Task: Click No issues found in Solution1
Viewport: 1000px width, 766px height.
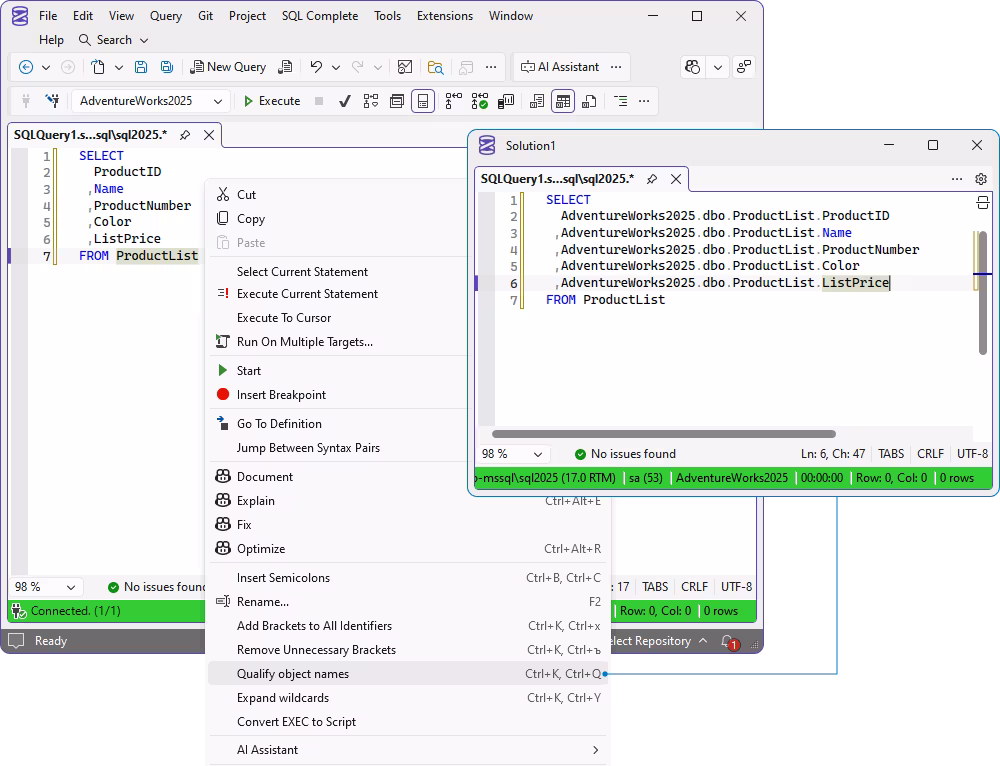Action: tap(625, 454)
